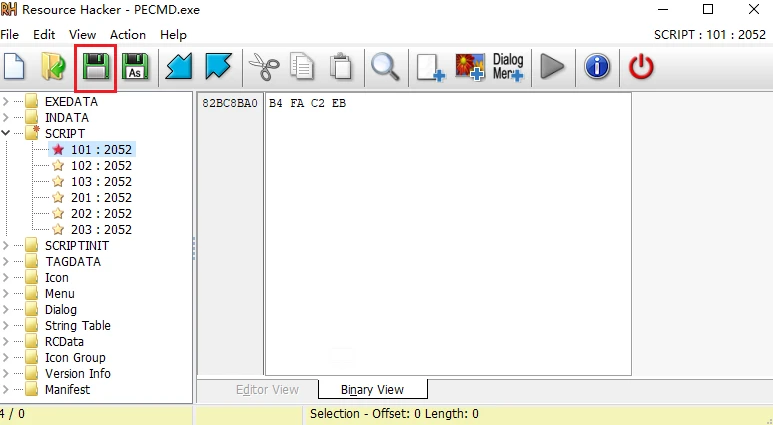773x425 pixels.
Task: Click the Save As floppy icon
Action: point(135,67)
